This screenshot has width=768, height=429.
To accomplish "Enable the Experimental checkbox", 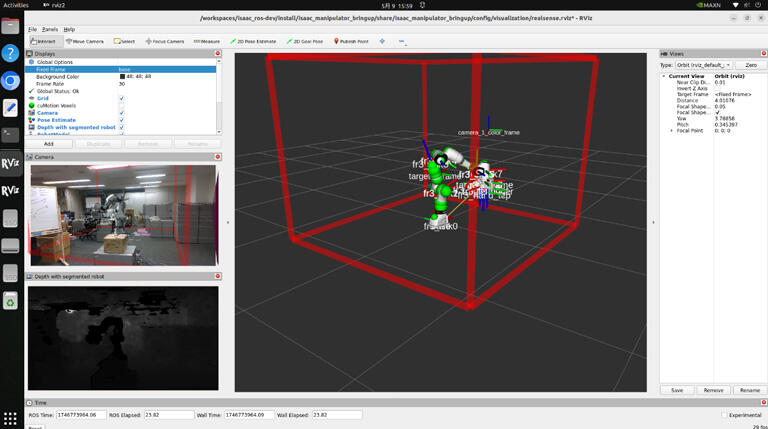I will (724, 415).
